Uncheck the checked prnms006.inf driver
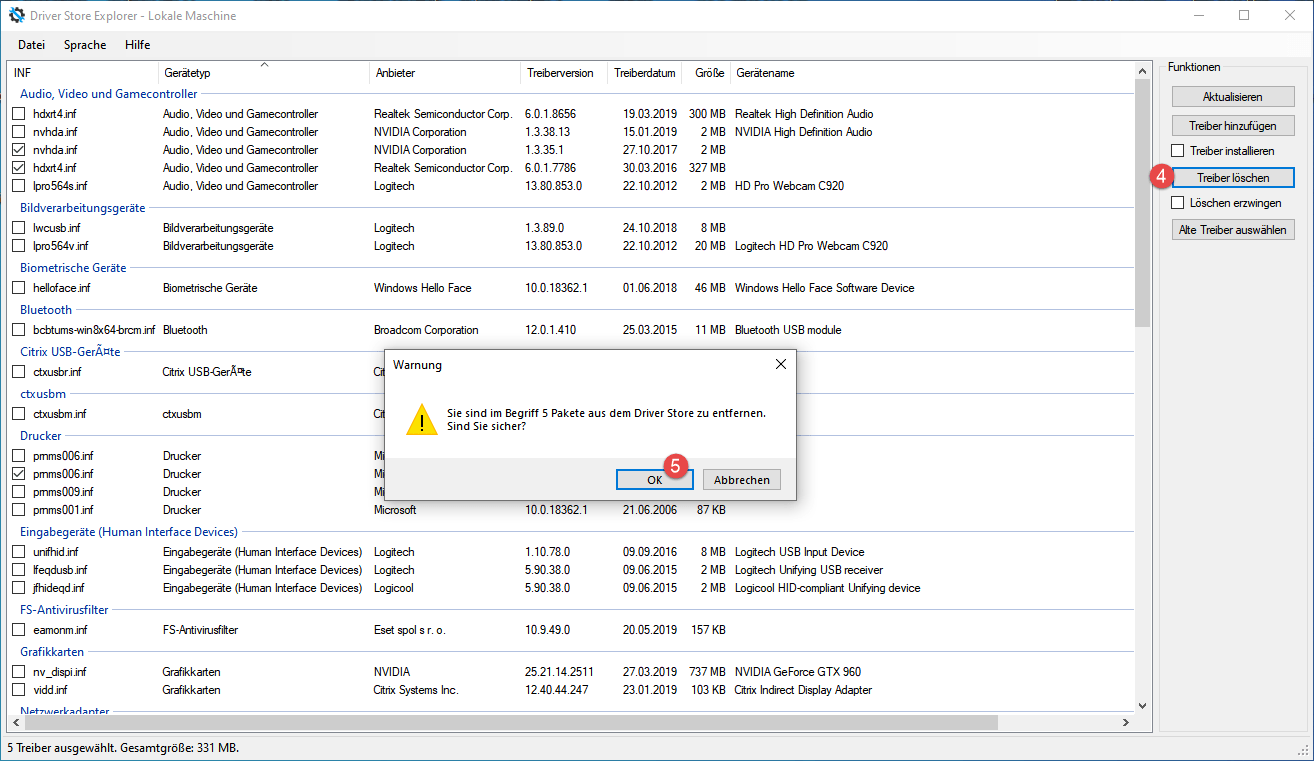Image resolution: width=1314 pixels, height=761 pixels. point(19,474)
